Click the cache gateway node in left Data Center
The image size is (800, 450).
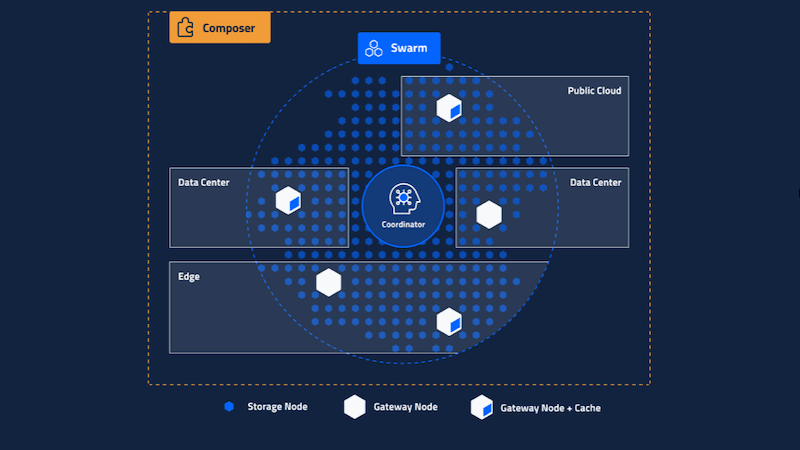(289, 201)
